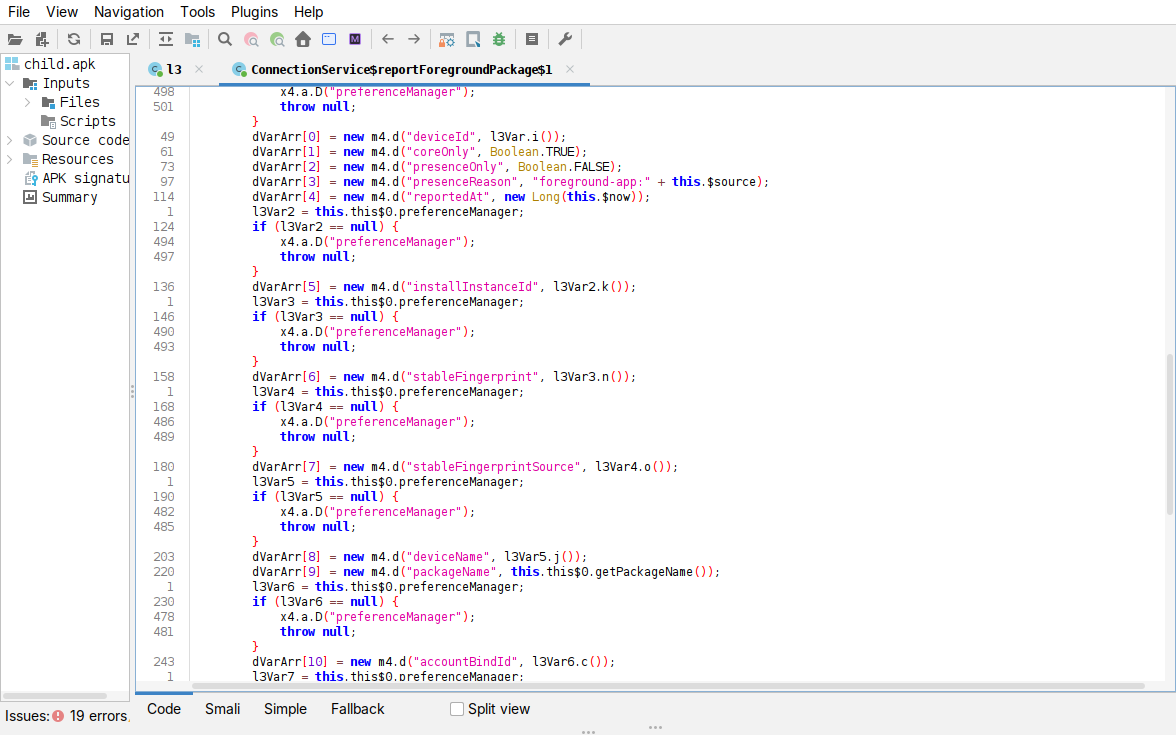The width and height of the screenshot is (1176, 735).
Task: Open text search with the magnifier icon
Action: [225, 40]
